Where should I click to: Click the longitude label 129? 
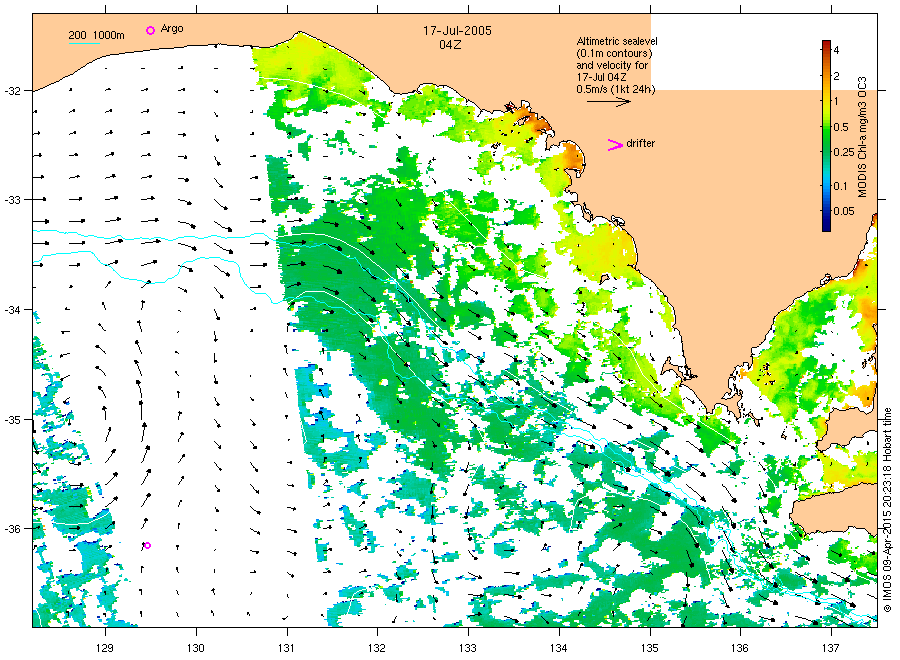coord(105,648)
